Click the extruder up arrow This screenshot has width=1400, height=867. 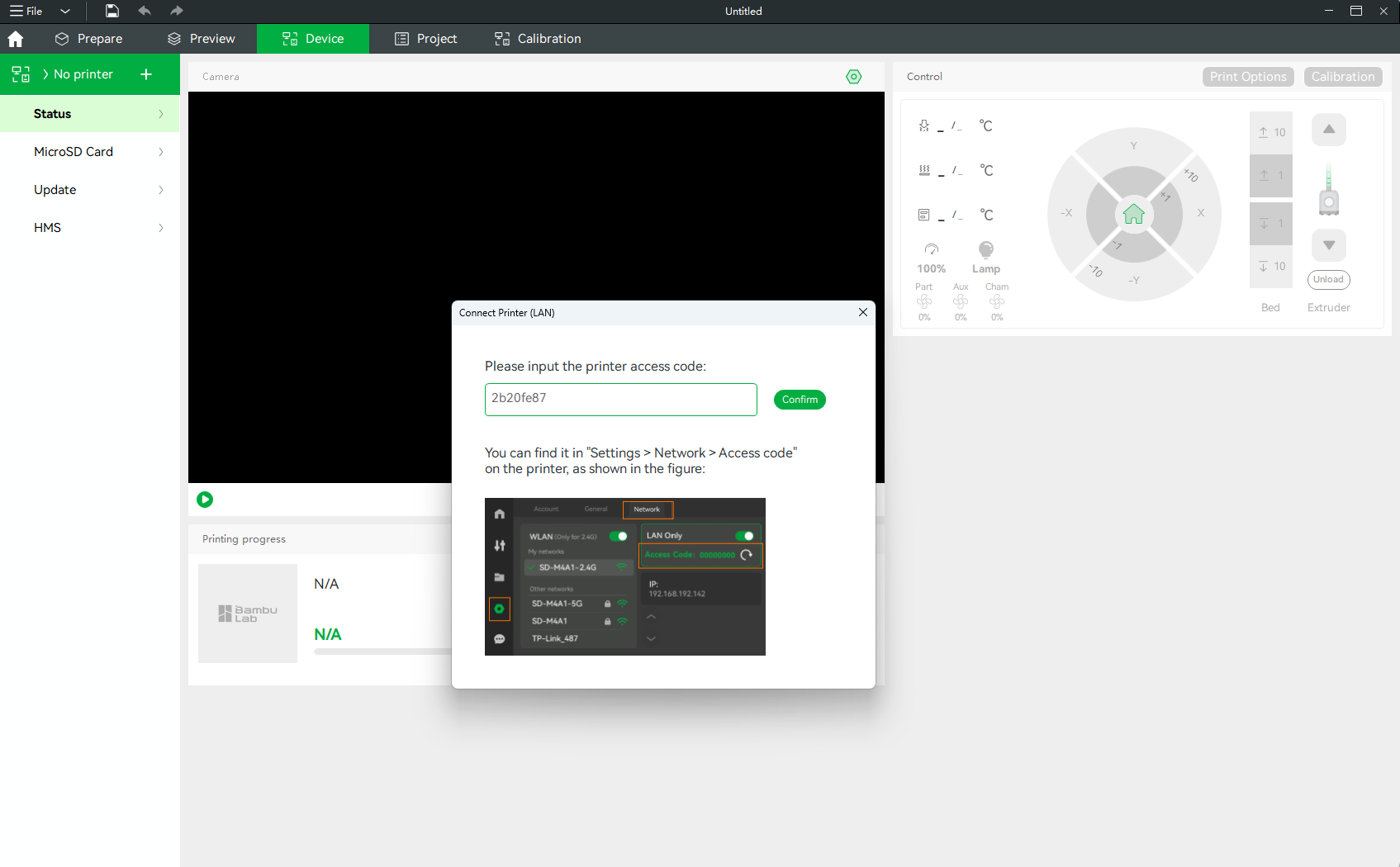1328,130
